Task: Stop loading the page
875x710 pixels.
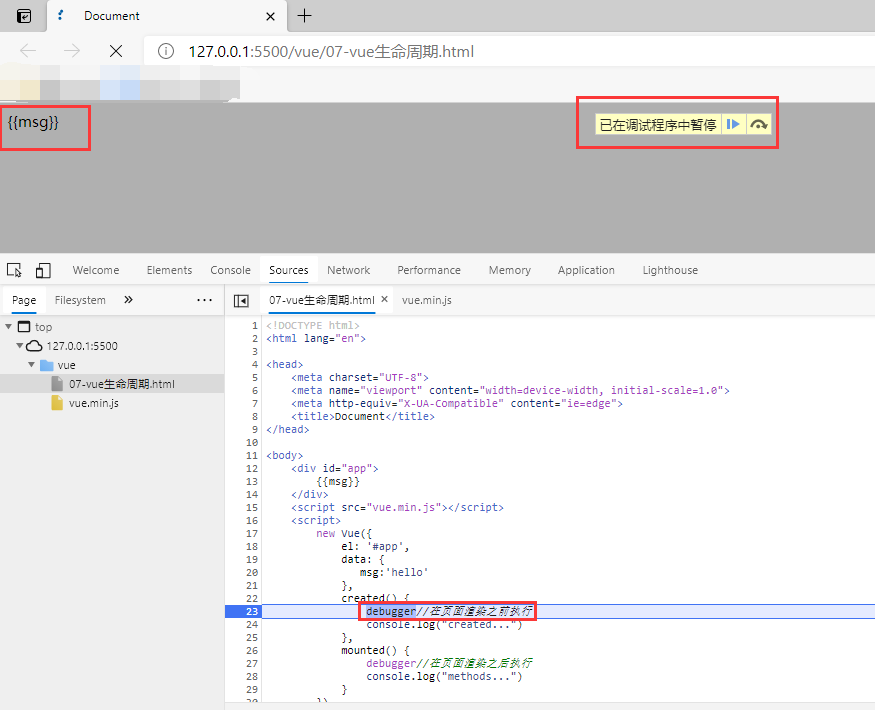Action: coord(116,51)
